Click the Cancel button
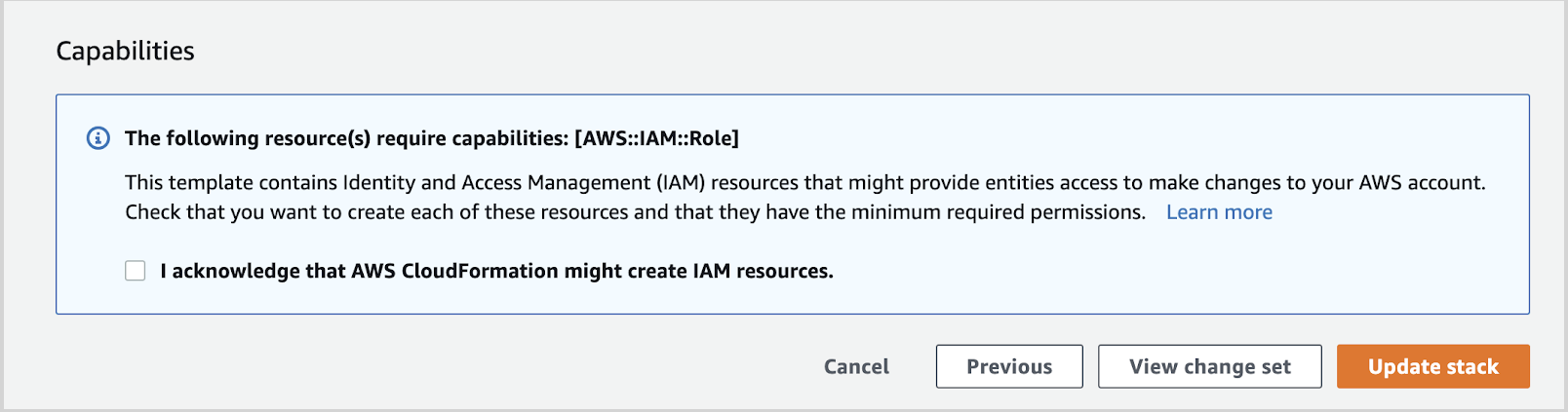1568x412 pixels. tap(856, 366)
